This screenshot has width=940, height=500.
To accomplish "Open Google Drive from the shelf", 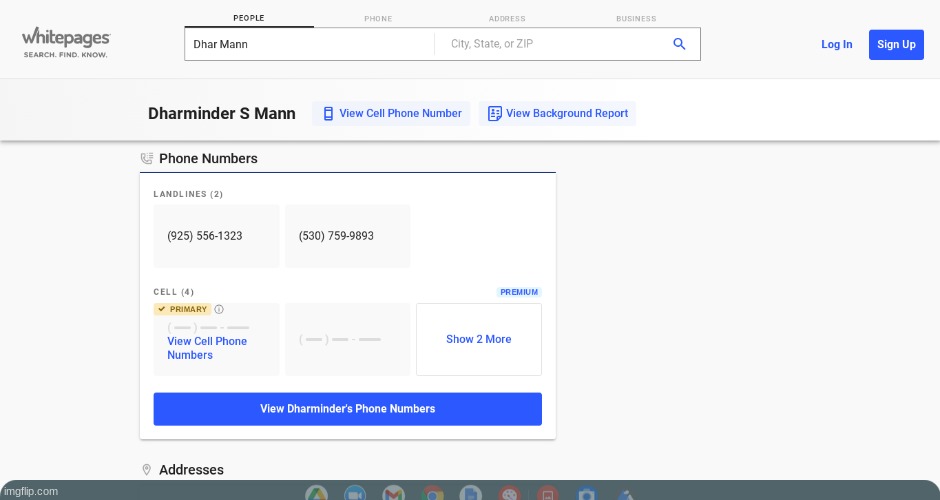I will tap(316, 493).
